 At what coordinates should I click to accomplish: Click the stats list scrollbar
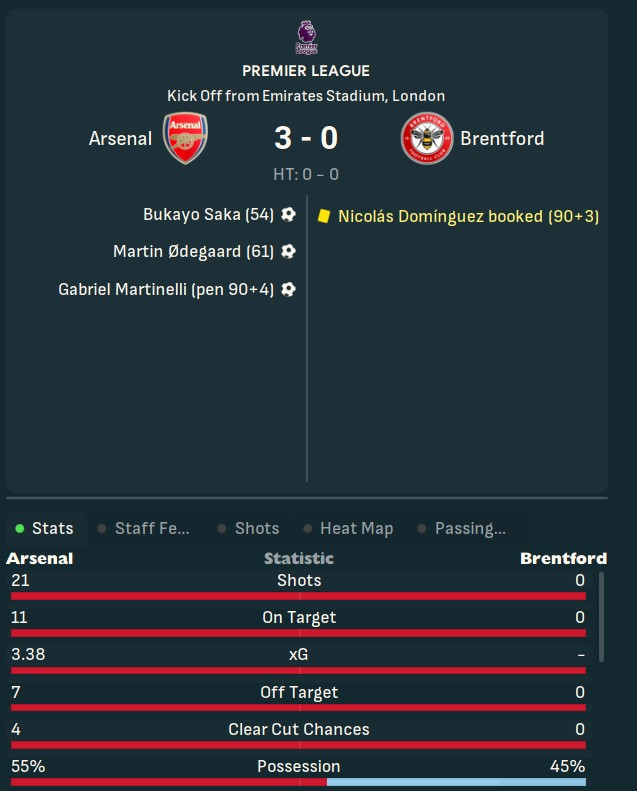coord(601,617)
